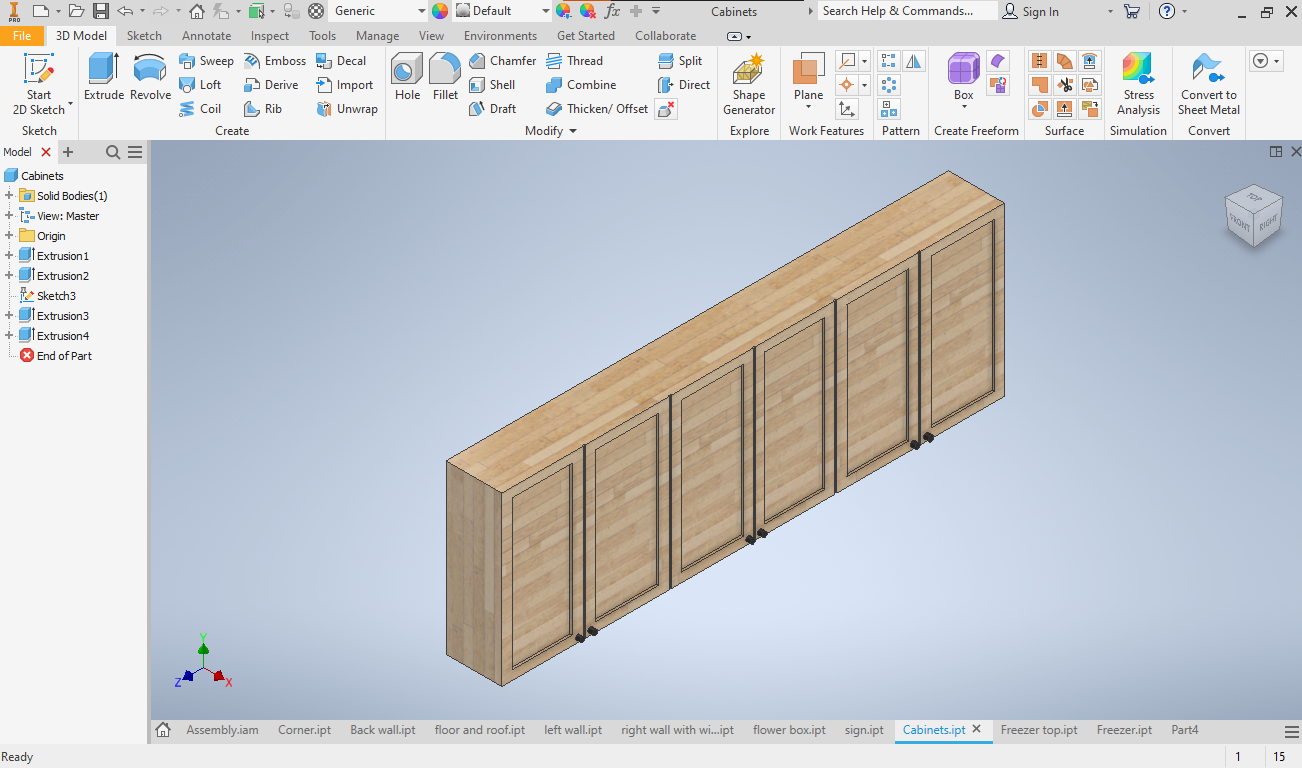
Task: Launch the Shape Generator
Action: pyautogui.click(x=749, y=85)
